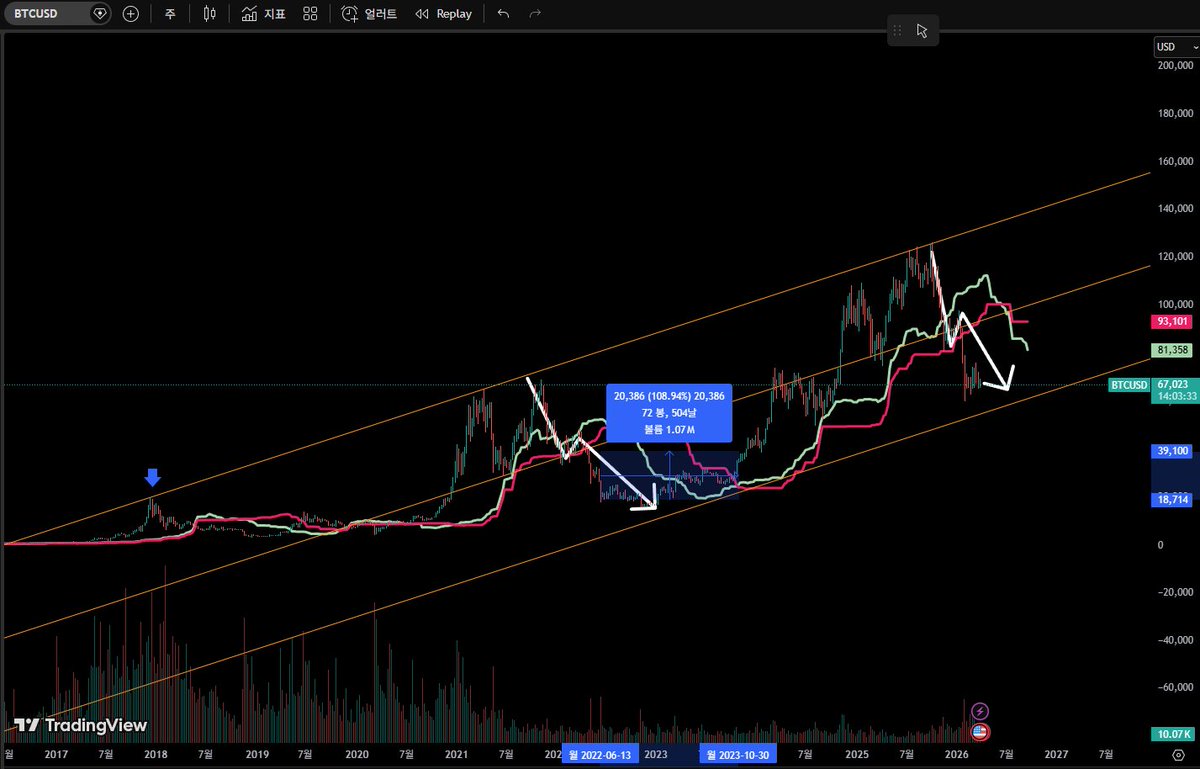Click the 2027 time axis label
1200x769 pixels.
1057,755
